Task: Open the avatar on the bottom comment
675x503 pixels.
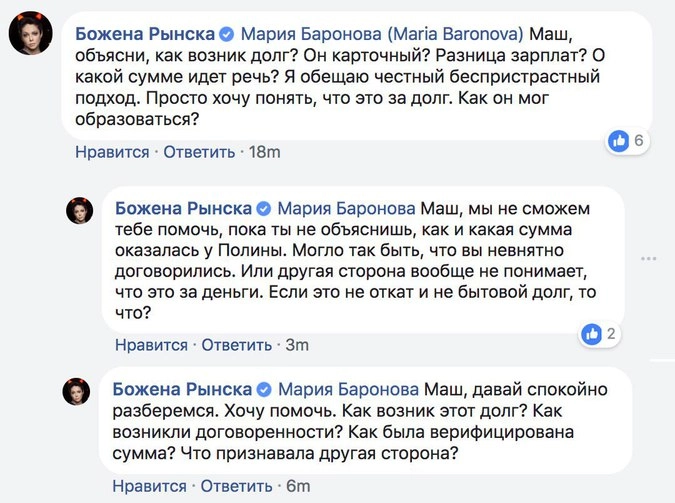Action: [x=80, y=390]
